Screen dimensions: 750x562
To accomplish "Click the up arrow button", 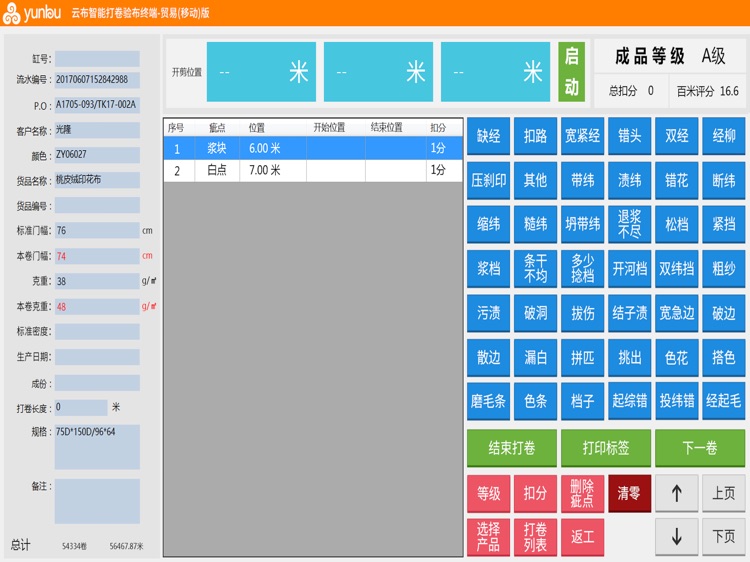I will 677,494.
